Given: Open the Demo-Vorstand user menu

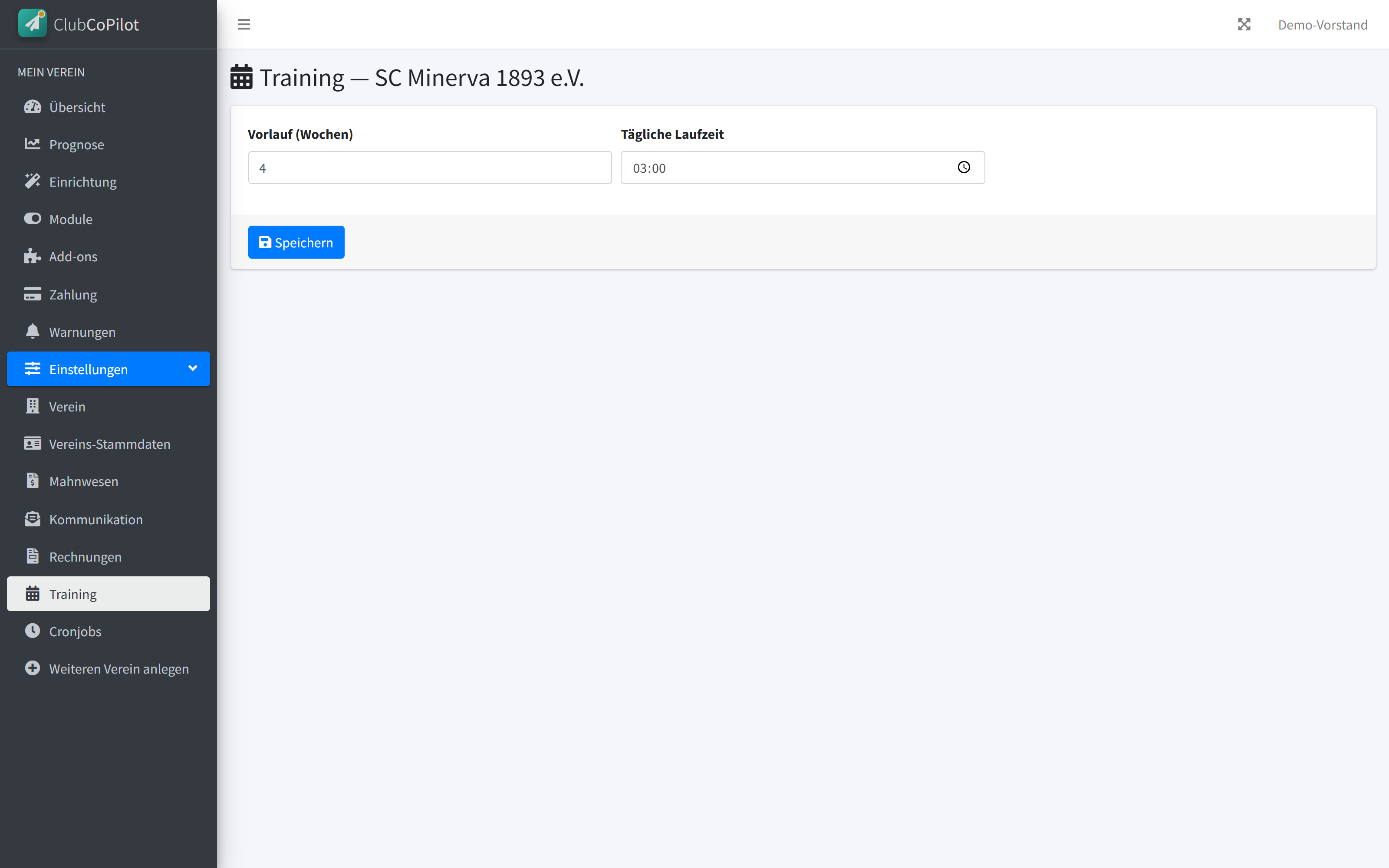Looking at the screenshot, I should pos(1323,25).
